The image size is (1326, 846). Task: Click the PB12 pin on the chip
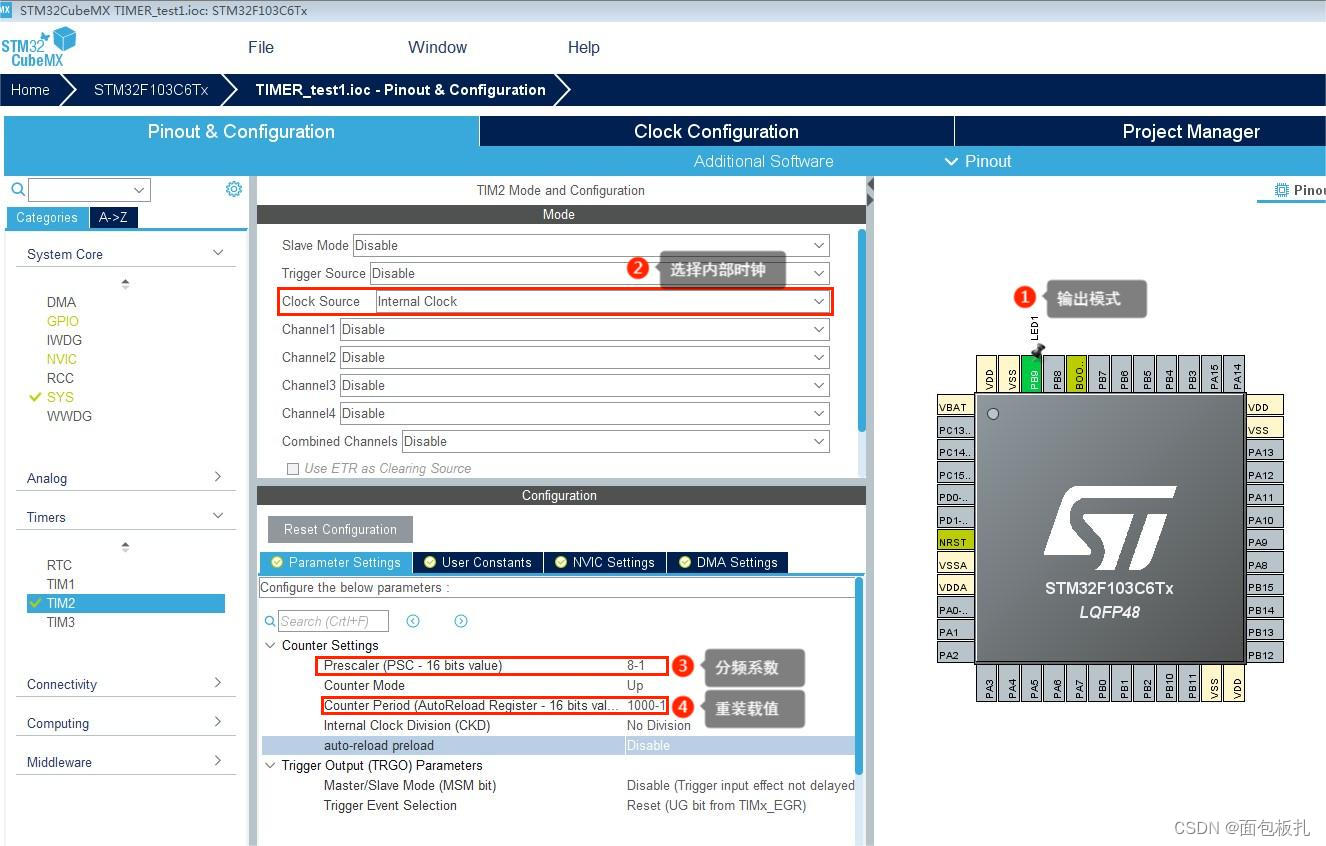[1264, 655]
